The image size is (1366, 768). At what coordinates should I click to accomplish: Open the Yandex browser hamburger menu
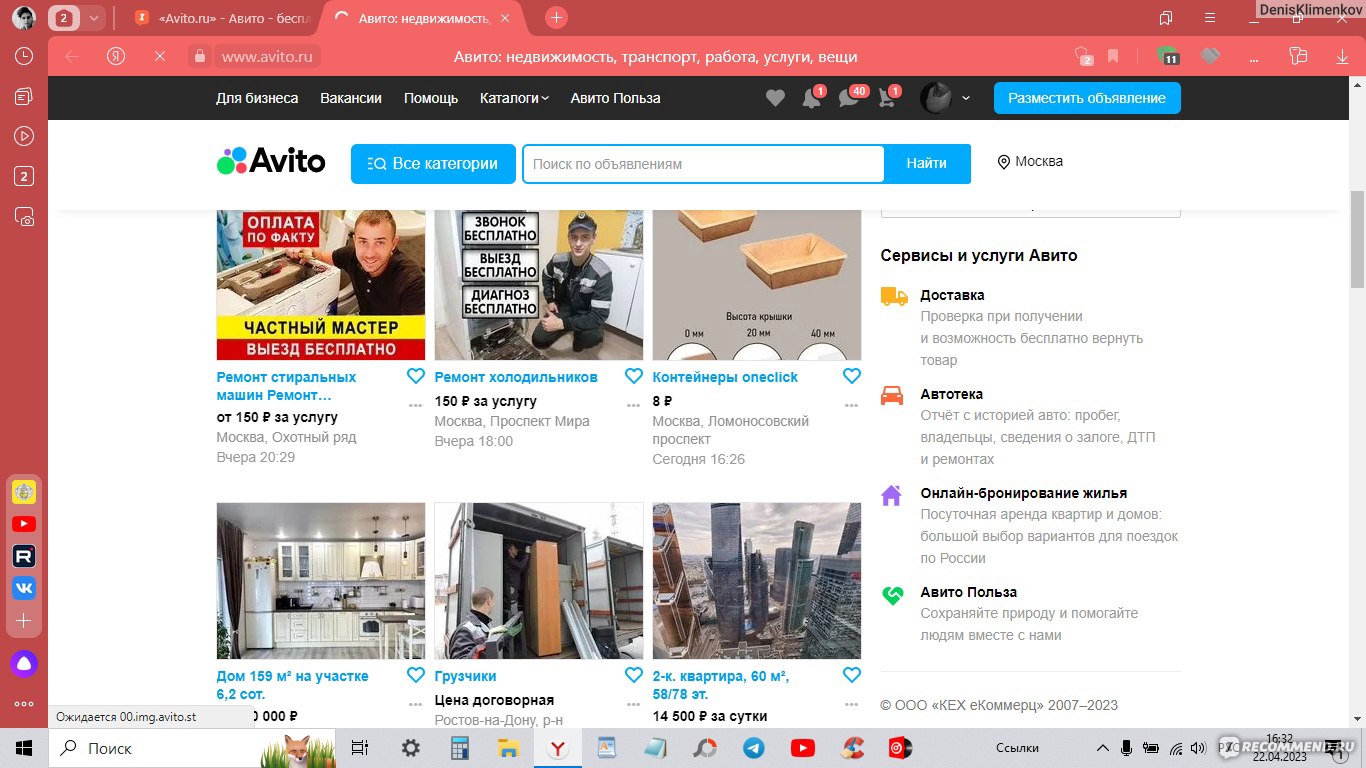(1209, 18)
